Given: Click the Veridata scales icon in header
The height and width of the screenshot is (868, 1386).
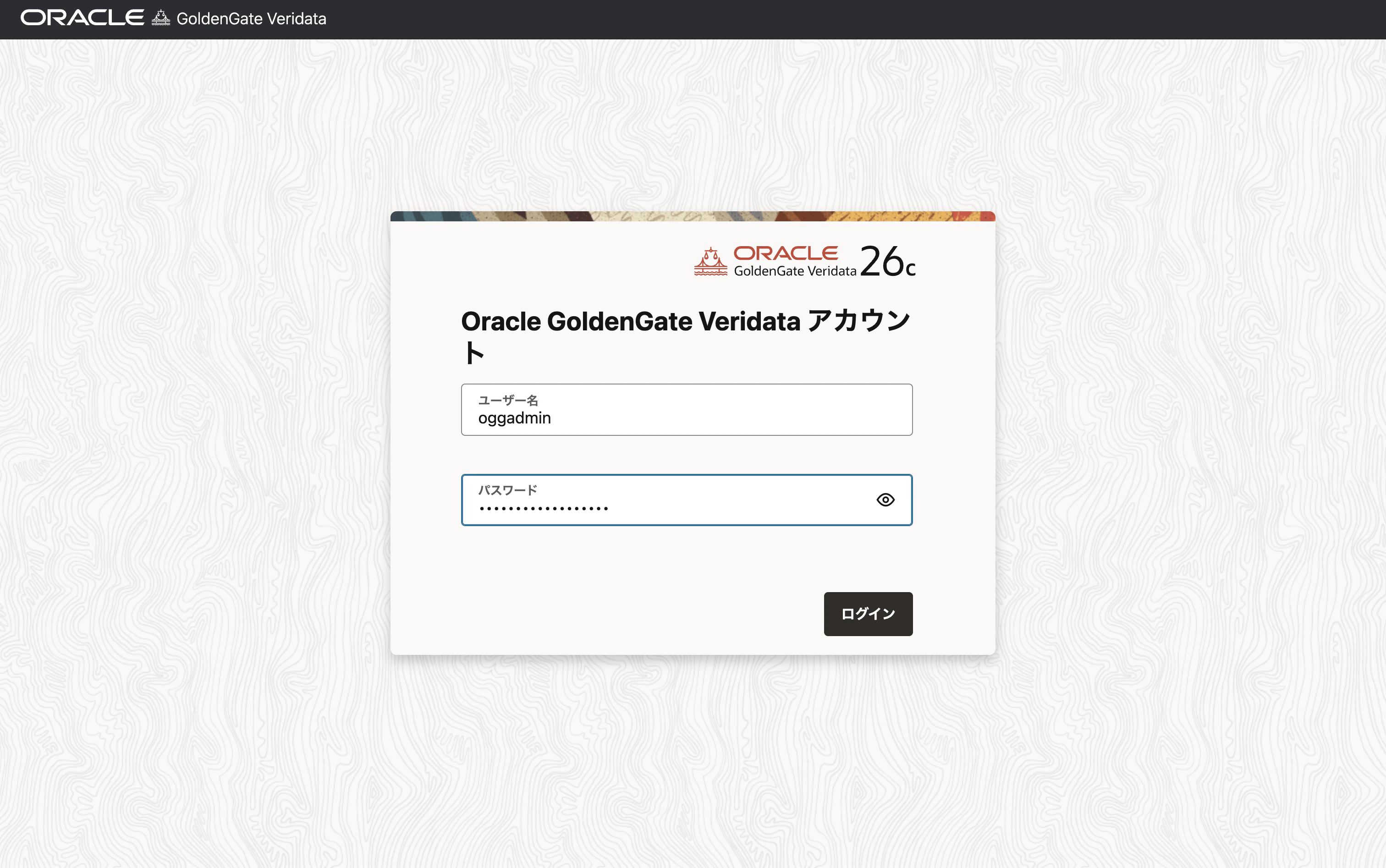Looking at the screenshot, I should click(x=161, y=18).
